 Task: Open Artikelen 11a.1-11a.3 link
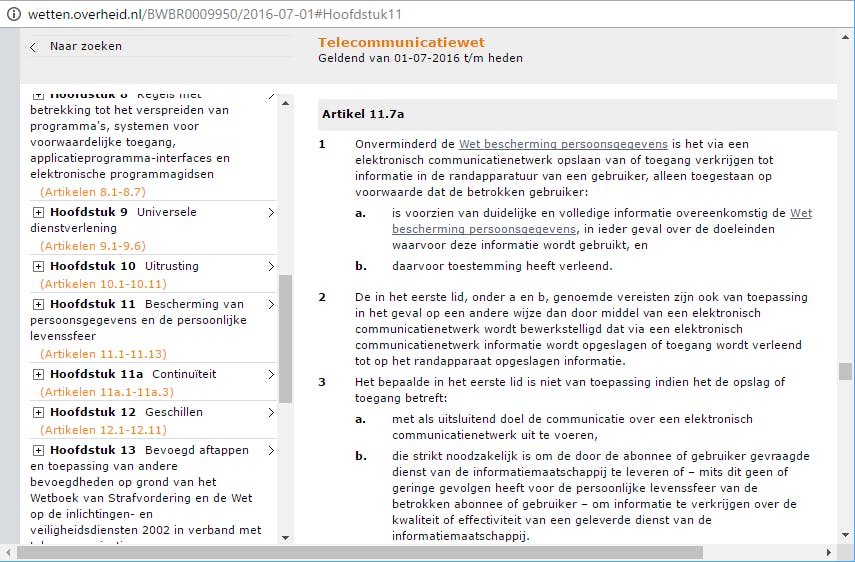point(107,392)
